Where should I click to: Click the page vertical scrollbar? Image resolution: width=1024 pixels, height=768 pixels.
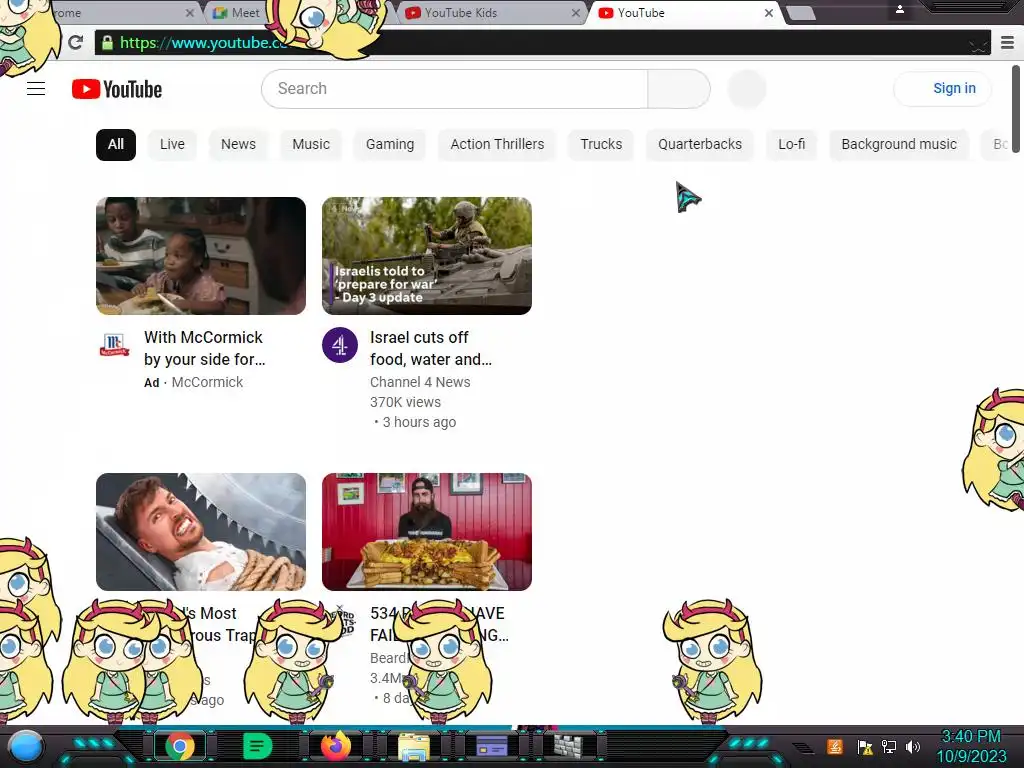coord(1016,108)
